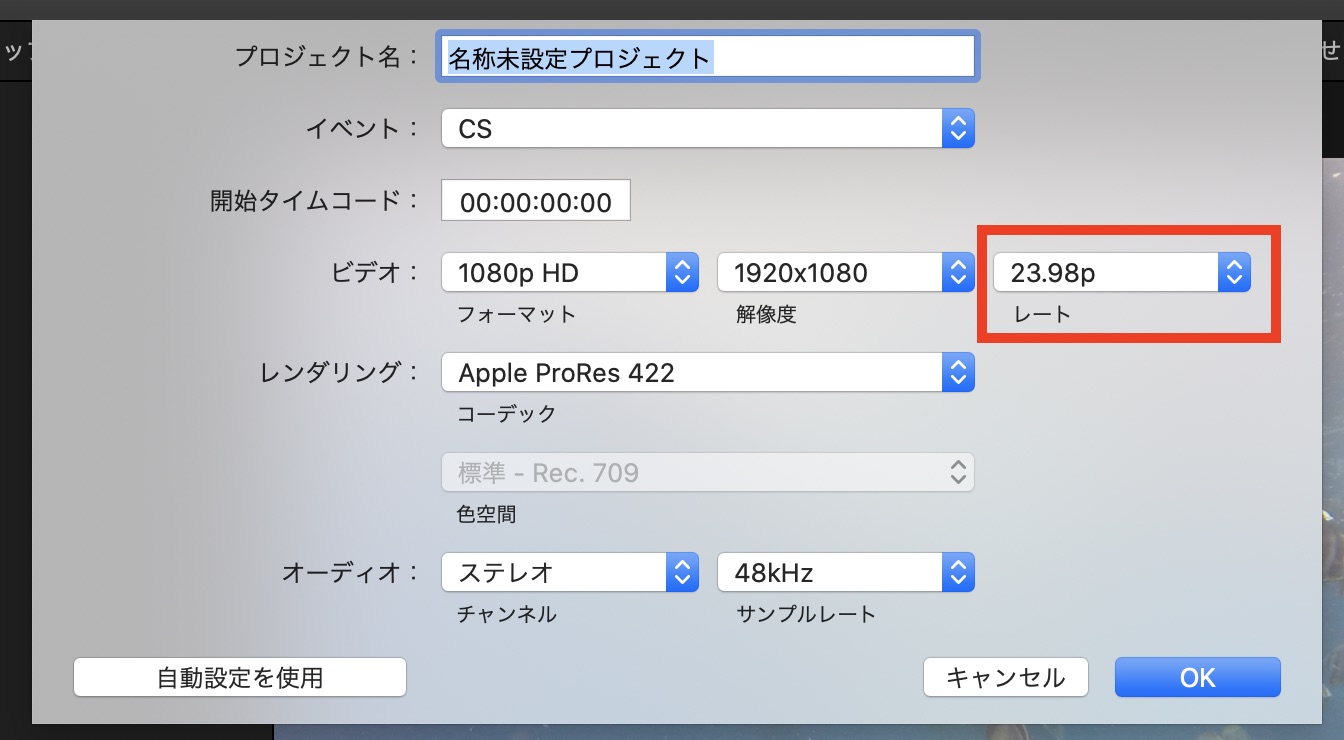Click the blue chevron arrows beside 48kHz
This screenshot has height=740, width=1344.
pos(957,573)
